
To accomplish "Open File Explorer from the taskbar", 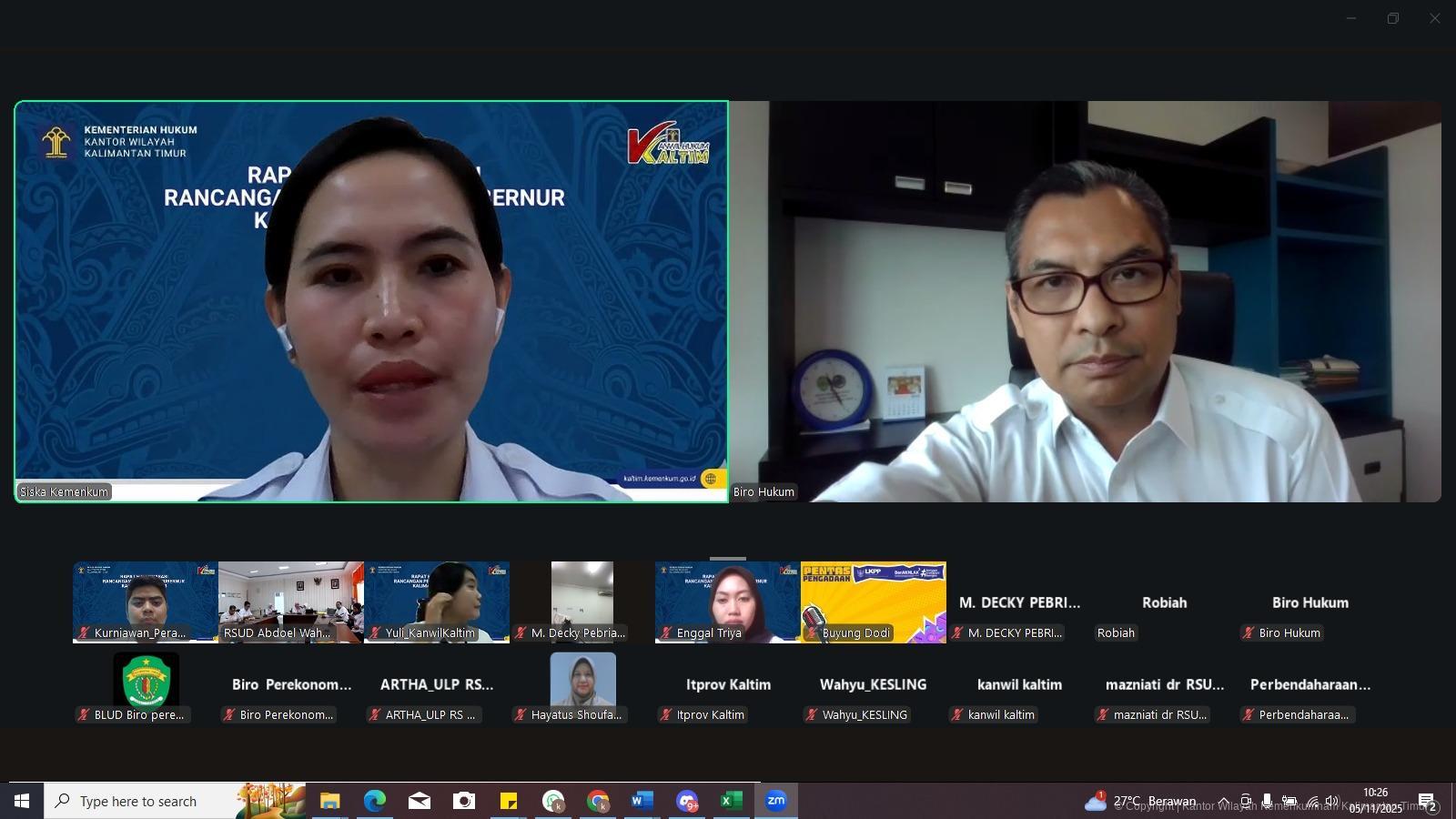I will pyautogui.click(x=329, y=801).
